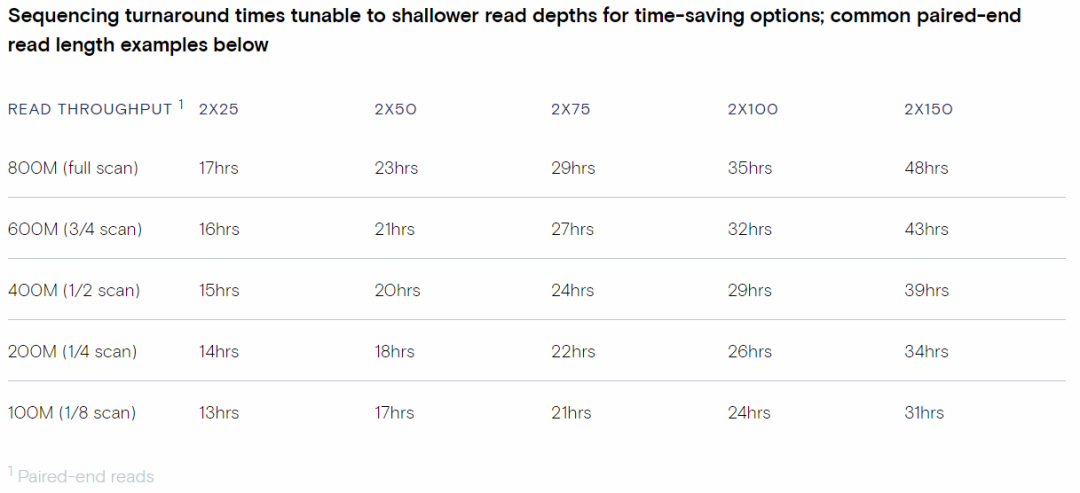Select the 27hrs cell in the 600M row
Screen dimensions: 1080x493
573,229
